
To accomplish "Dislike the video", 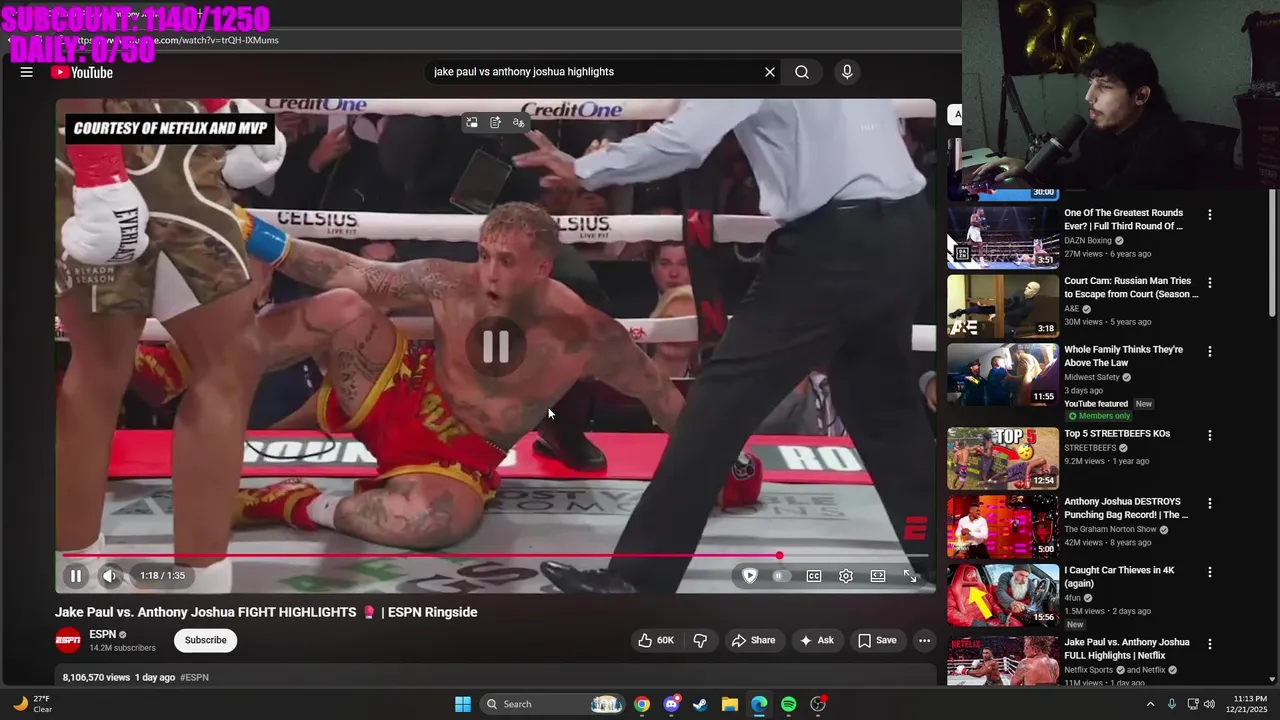I will point(700,640).
